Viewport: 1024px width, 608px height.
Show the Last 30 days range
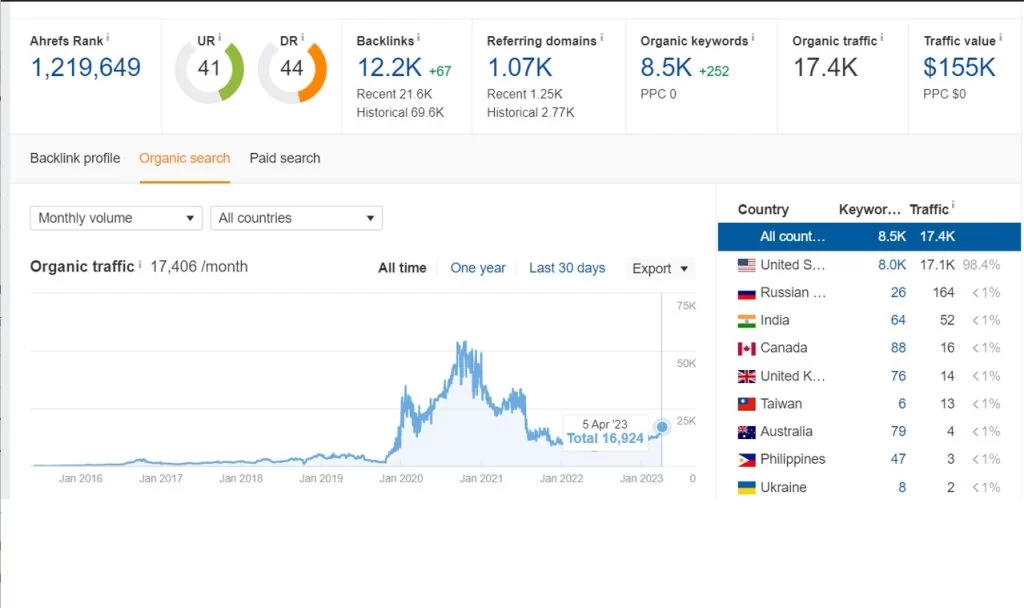[567, 268]
